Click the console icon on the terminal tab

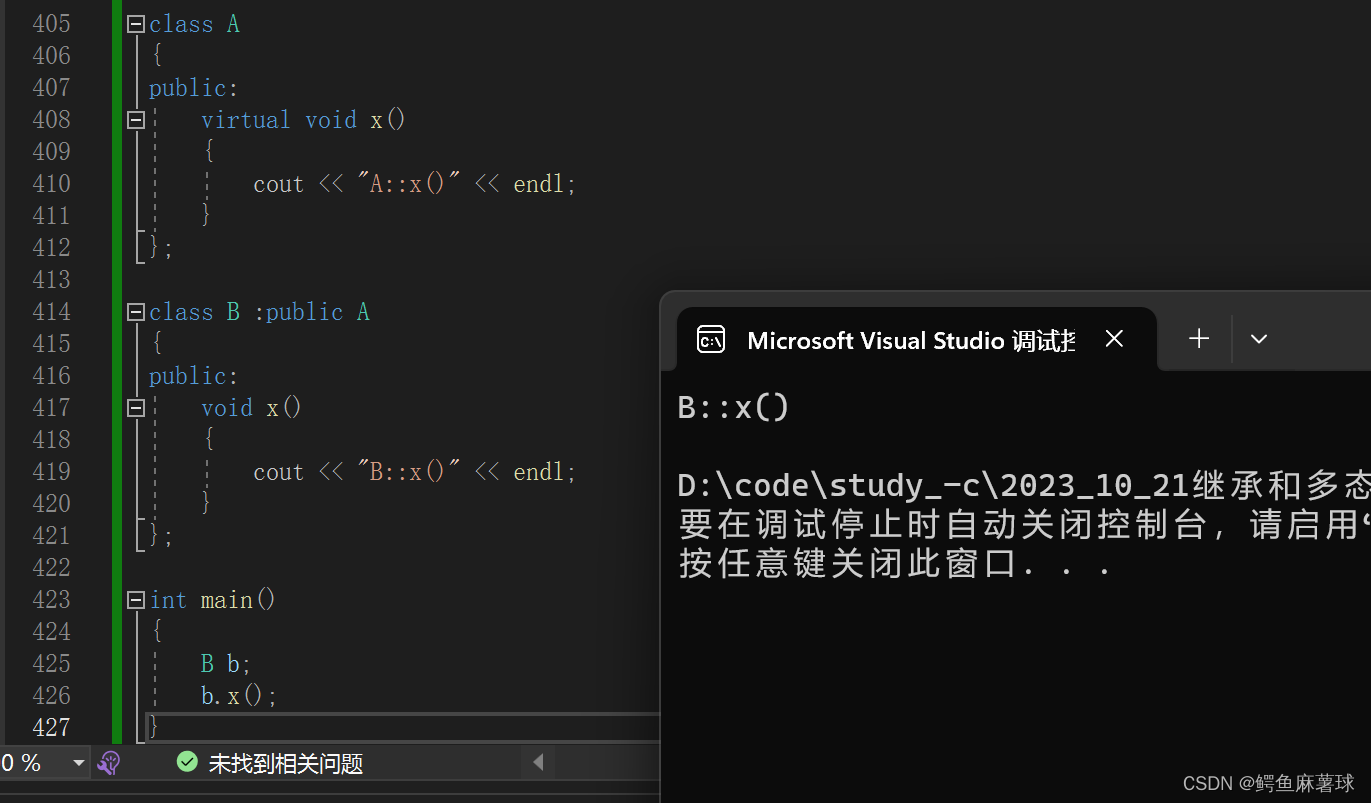click(x=711, y=340)
